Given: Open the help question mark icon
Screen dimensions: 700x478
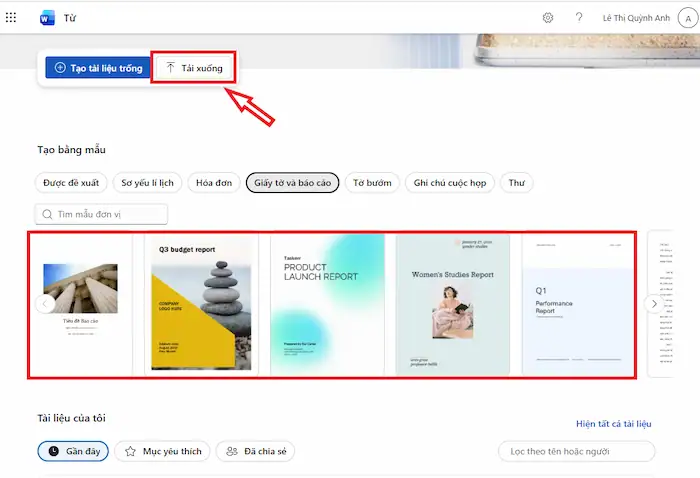Looking at the screenshot, I should [579, 17].
